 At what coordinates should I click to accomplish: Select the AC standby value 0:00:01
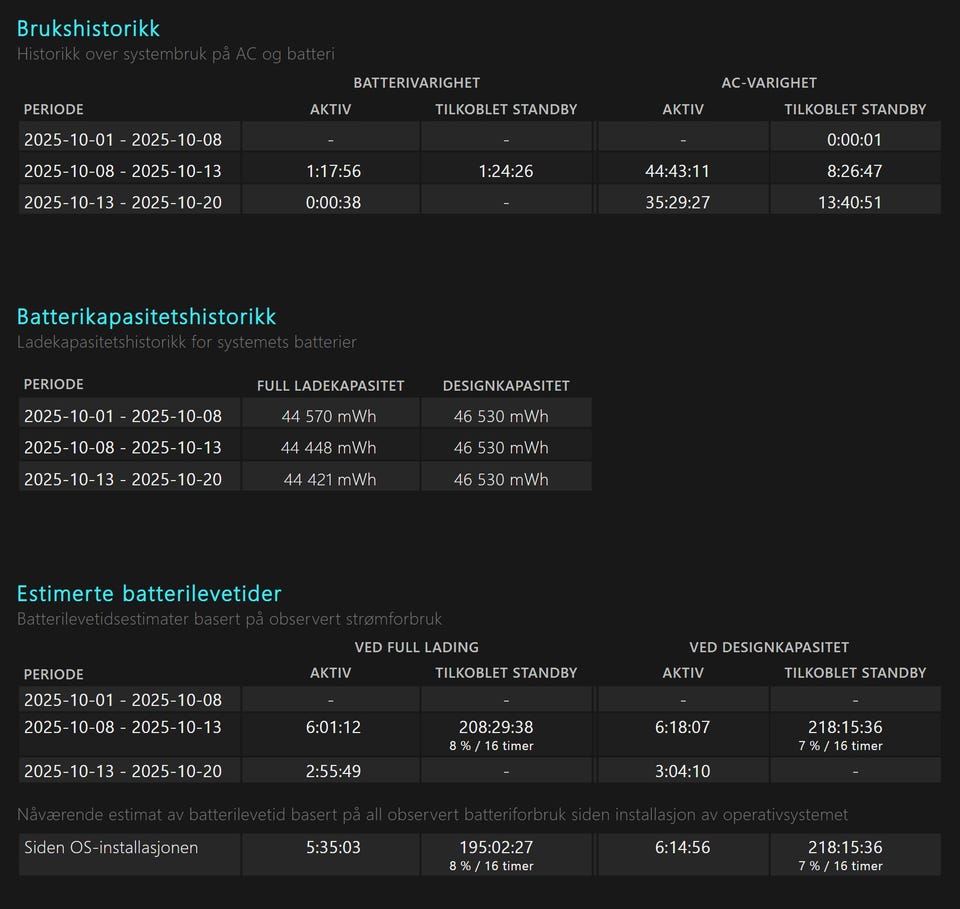[854, 140]
